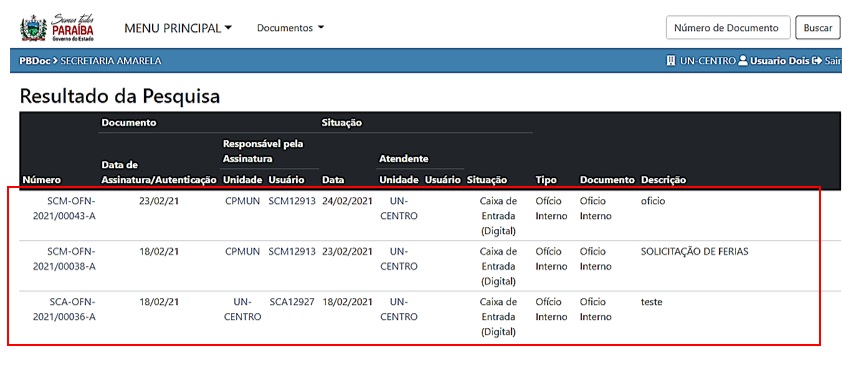Click CPMUN unit in the 00043-A row

(243, 201)
